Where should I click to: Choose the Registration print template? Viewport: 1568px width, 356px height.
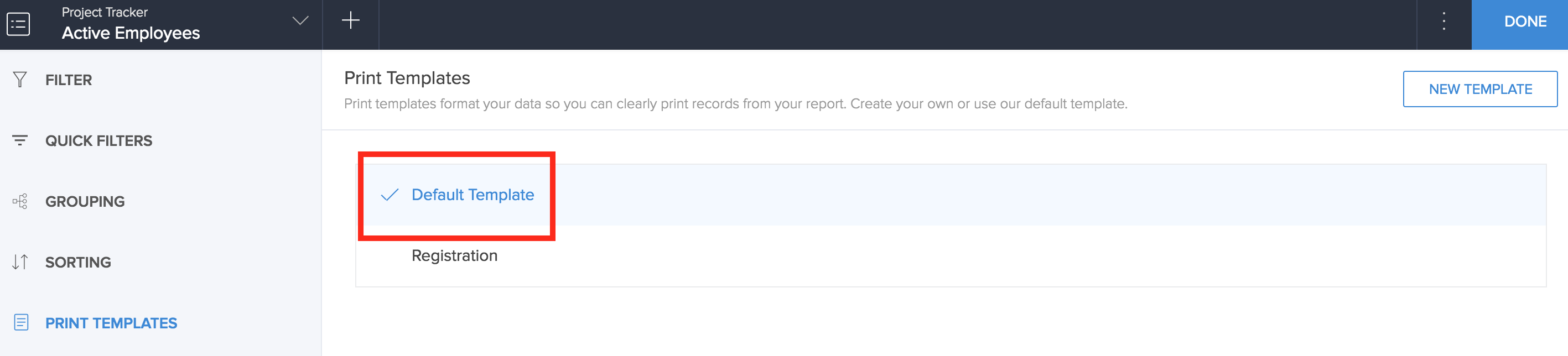[454, 255]
